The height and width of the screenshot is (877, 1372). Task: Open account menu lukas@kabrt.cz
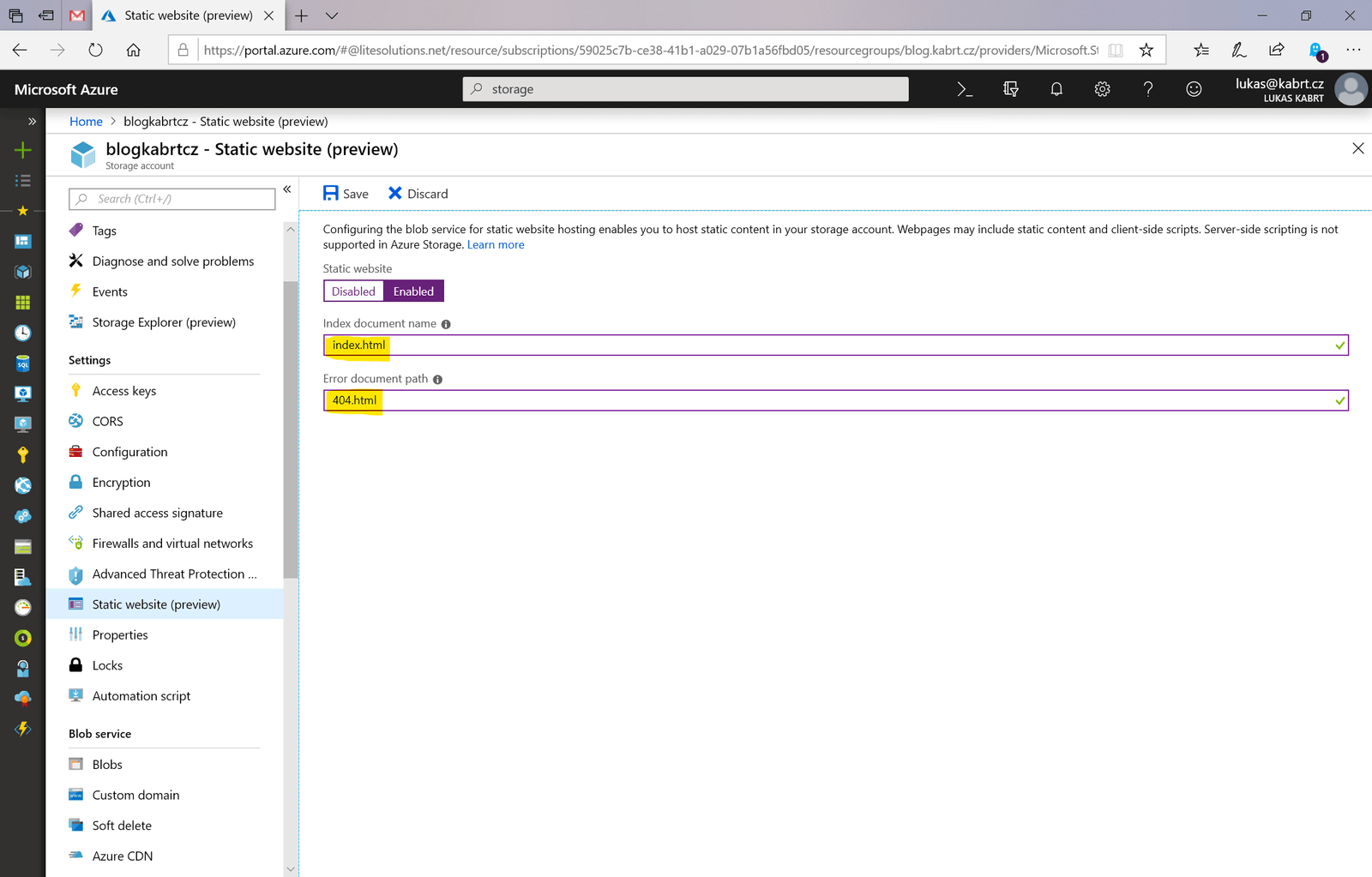click(x=1300, y=89)
